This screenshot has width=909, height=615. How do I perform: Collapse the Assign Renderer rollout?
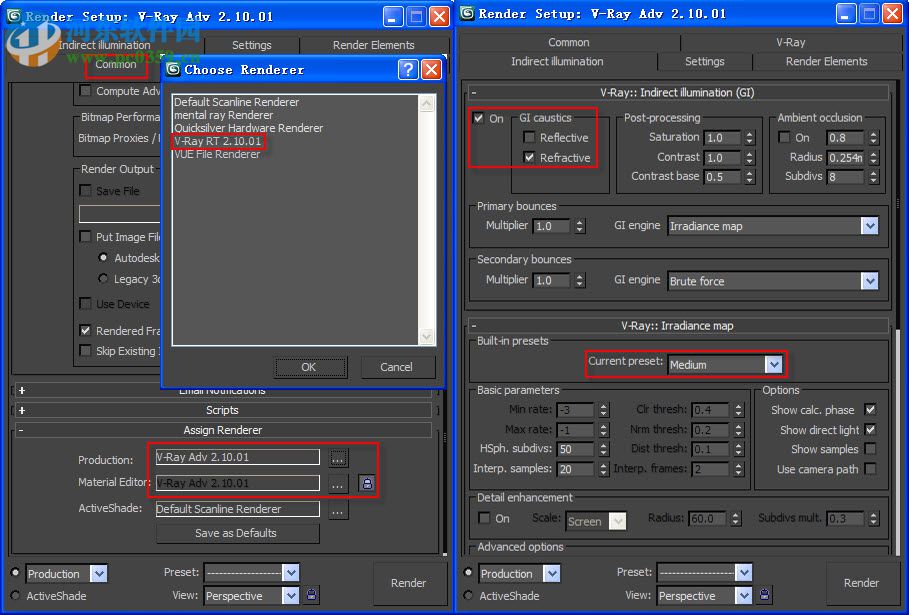pos(223,430)
